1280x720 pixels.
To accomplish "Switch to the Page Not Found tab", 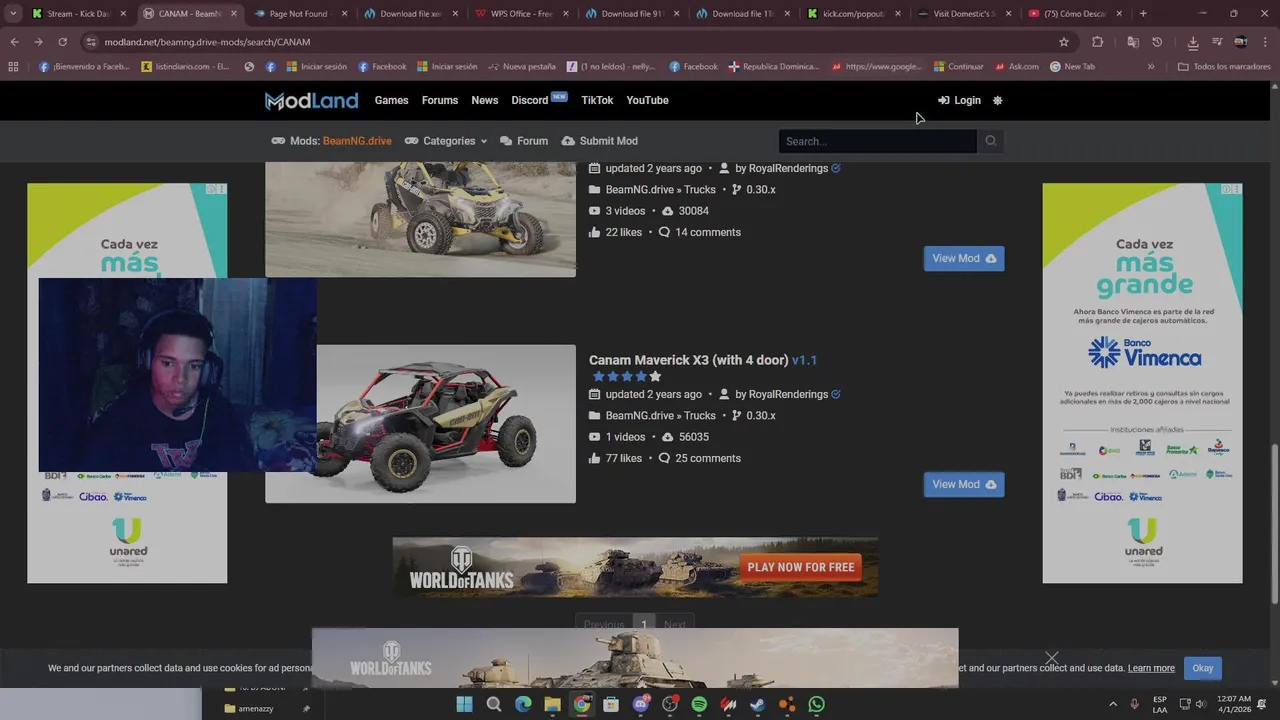I will coord(300,14).
